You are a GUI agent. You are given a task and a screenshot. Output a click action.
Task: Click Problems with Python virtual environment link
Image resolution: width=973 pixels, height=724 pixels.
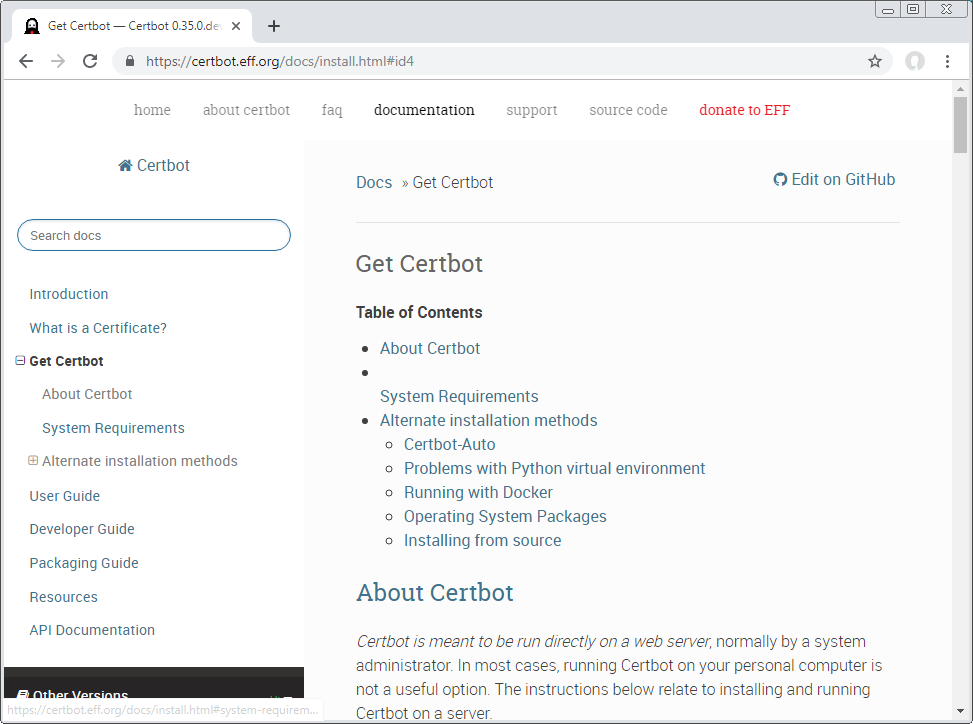point(554,468)
